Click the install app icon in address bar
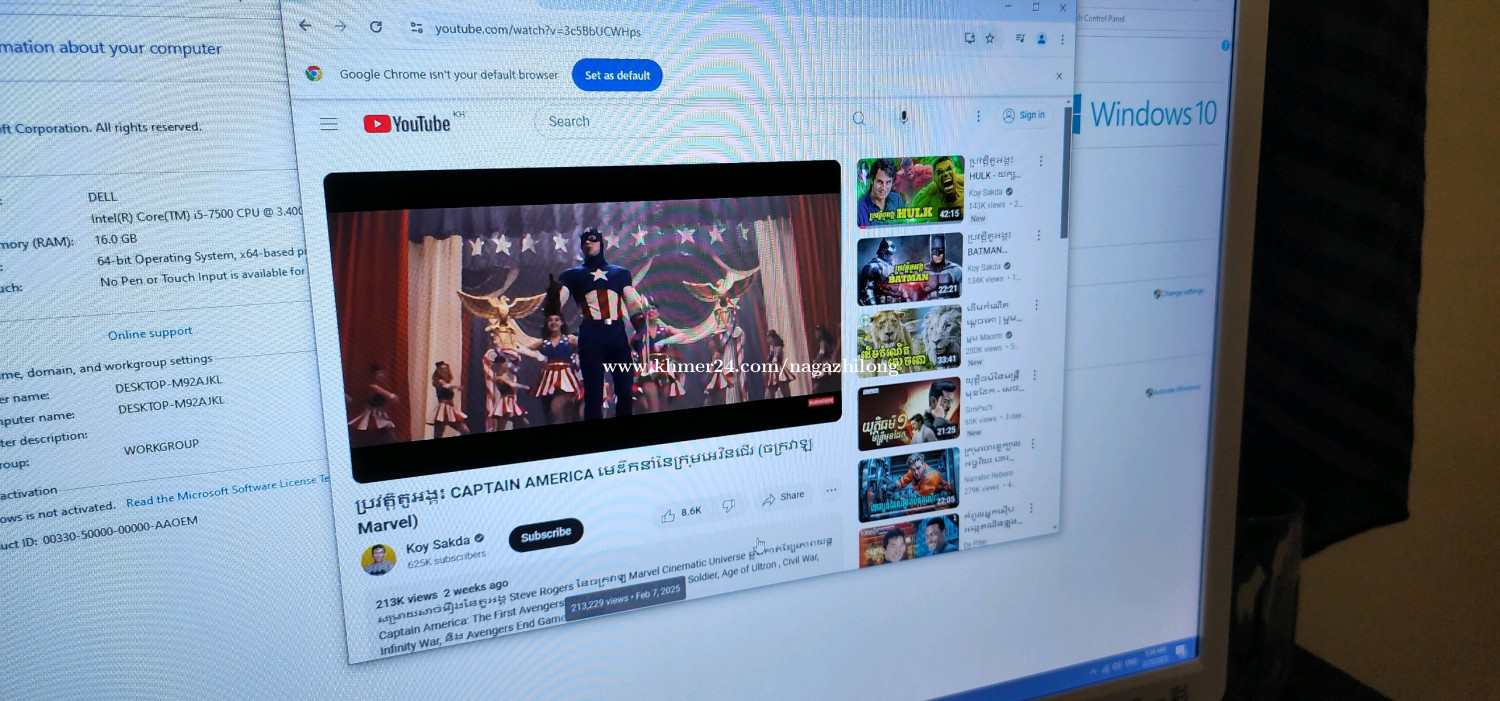Viewport: 1500px width, 701px height. point(969,38)
